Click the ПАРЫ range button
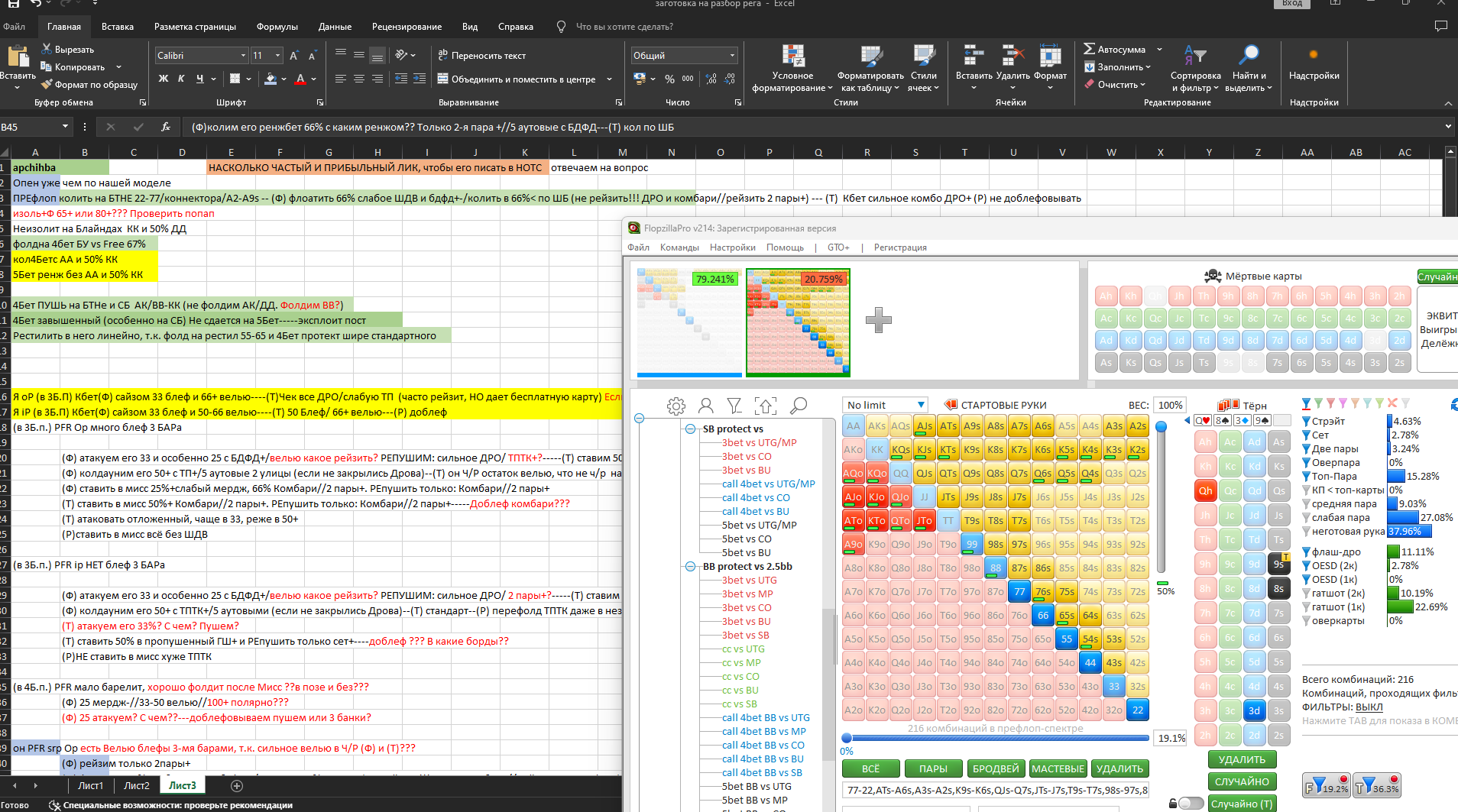 pos(933,768)
